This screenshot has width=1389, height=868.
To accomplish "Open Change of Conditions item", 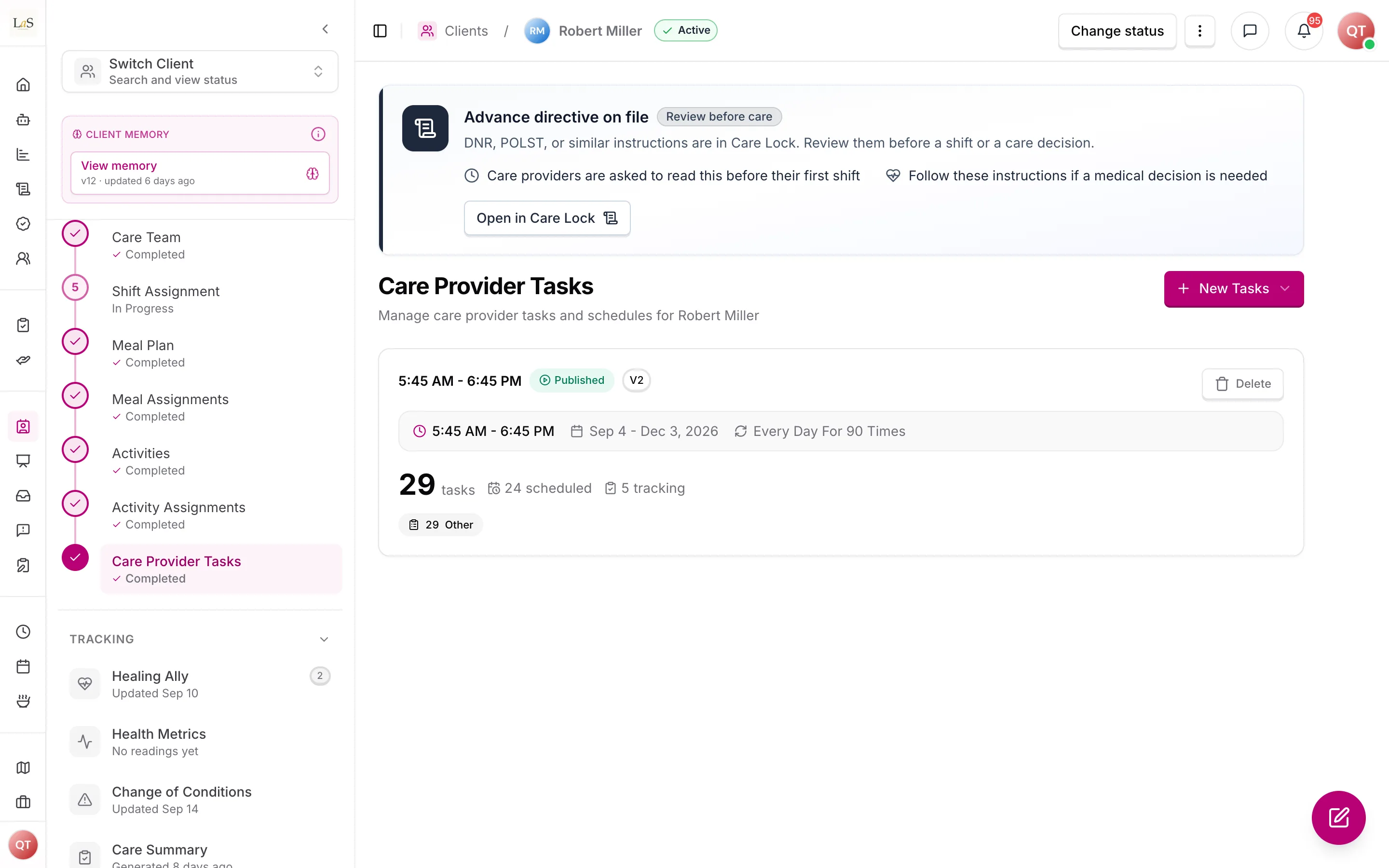I will coord(200,800).
